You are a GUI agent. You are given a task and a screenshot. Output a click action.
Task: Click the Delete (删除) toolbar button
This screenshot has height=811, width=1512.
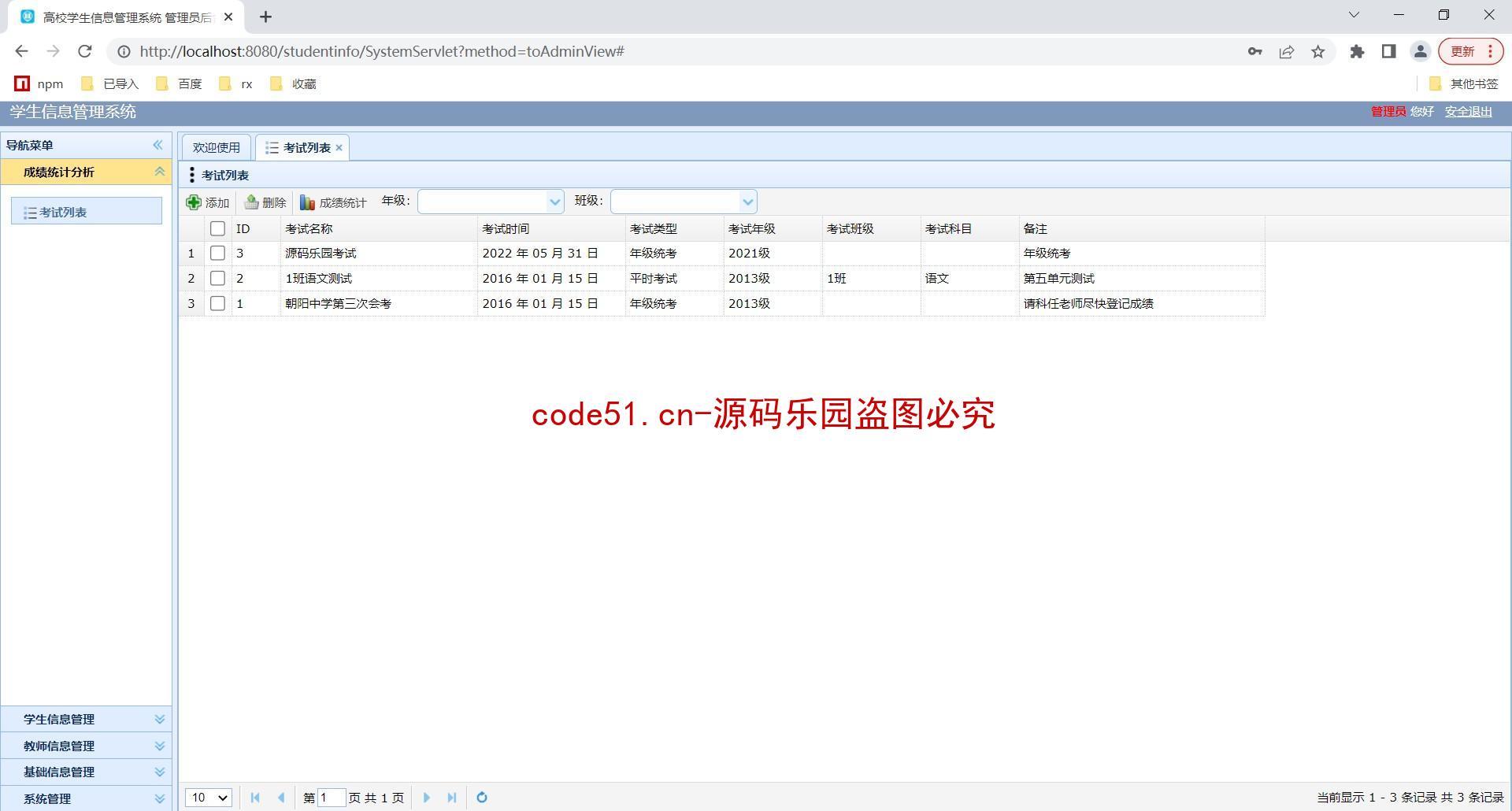[265, 202]
